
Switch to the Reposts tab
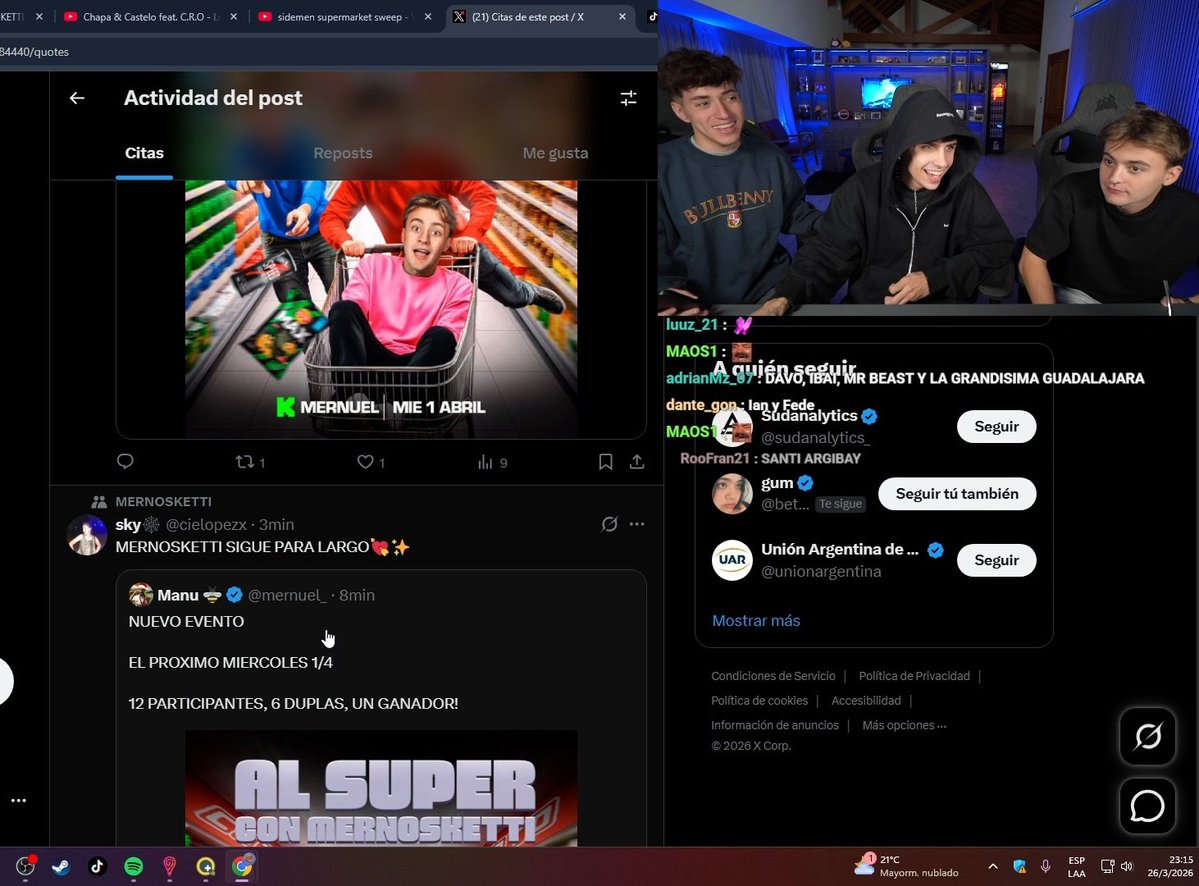(x=343, y=153)
